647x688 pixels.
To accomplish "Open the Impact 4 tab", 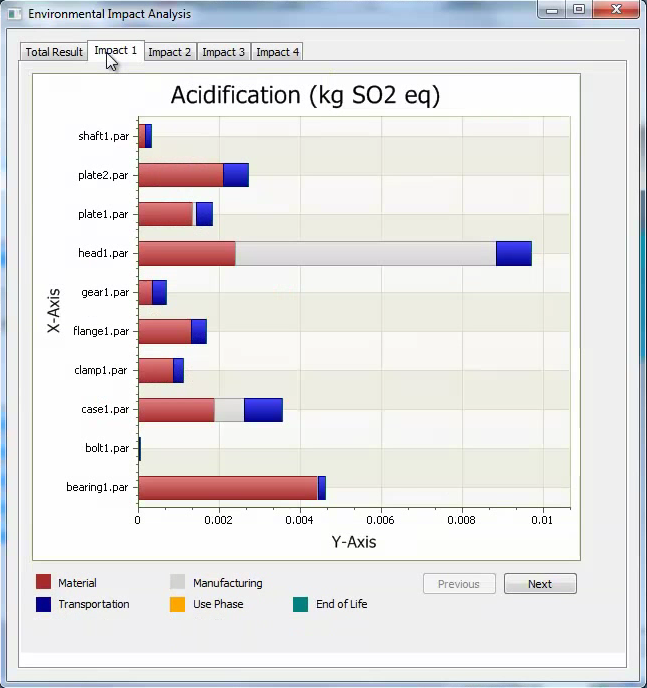I will point(277,52).
